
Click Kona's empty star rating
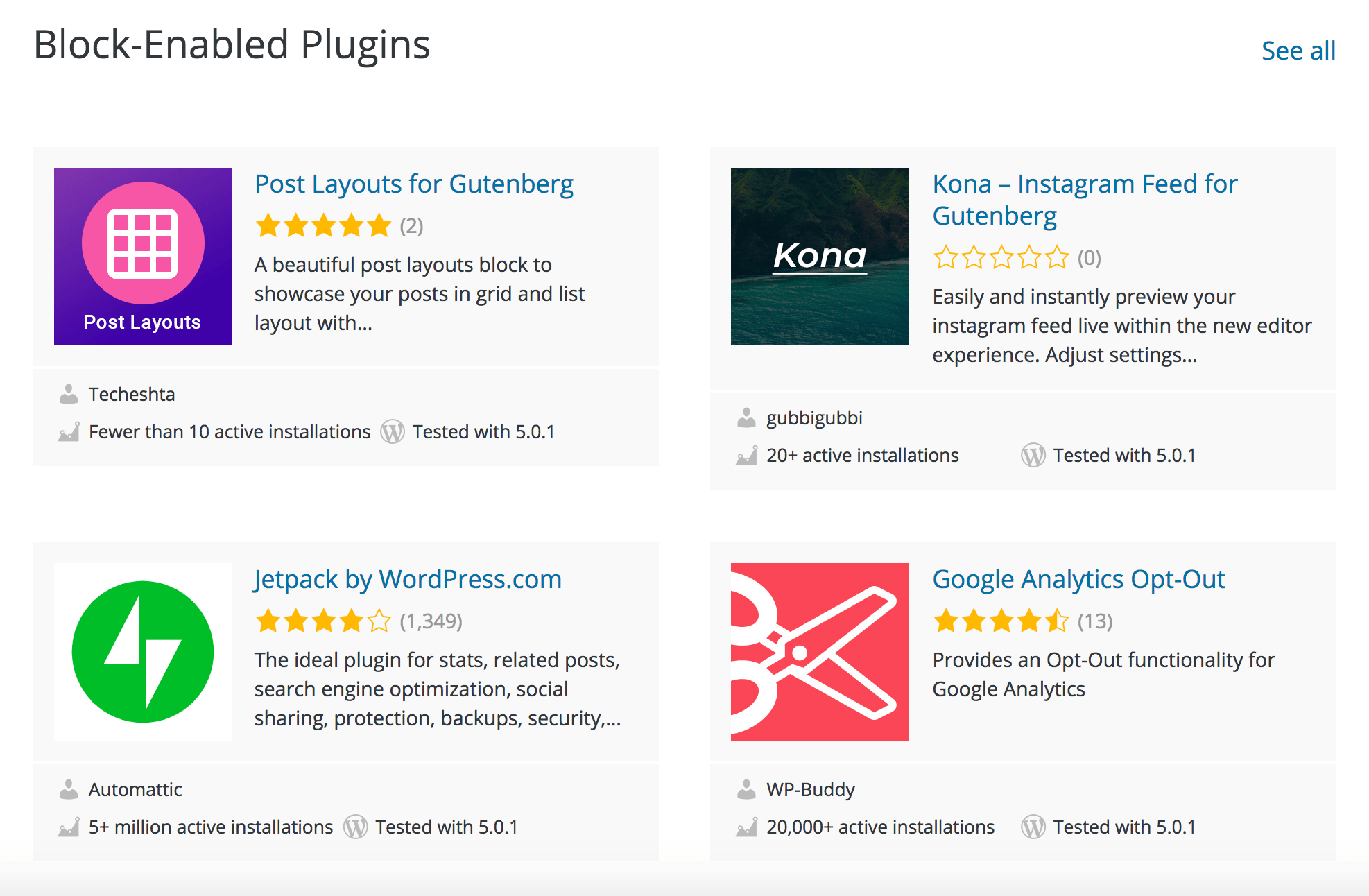coord(1001,258)
